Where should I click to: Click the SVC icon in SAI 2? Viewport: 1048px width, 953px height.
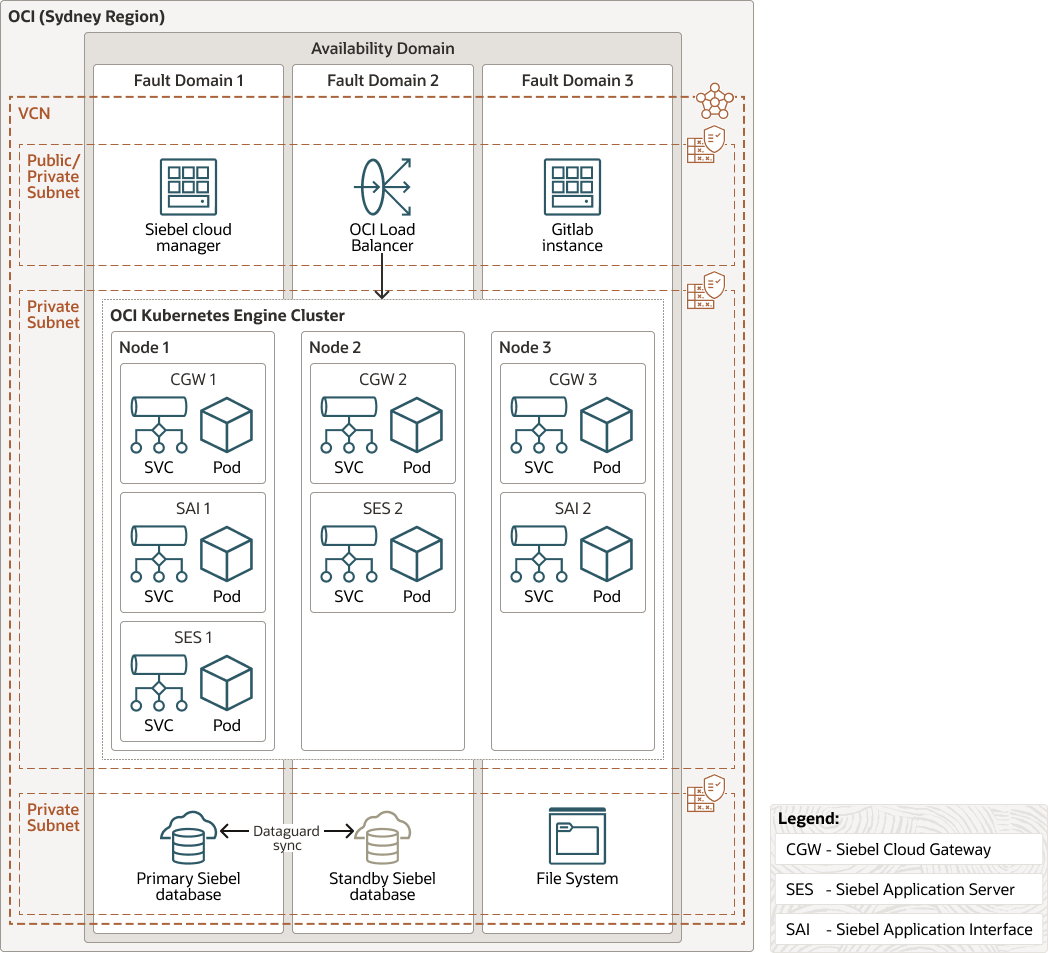coord(539,554)
